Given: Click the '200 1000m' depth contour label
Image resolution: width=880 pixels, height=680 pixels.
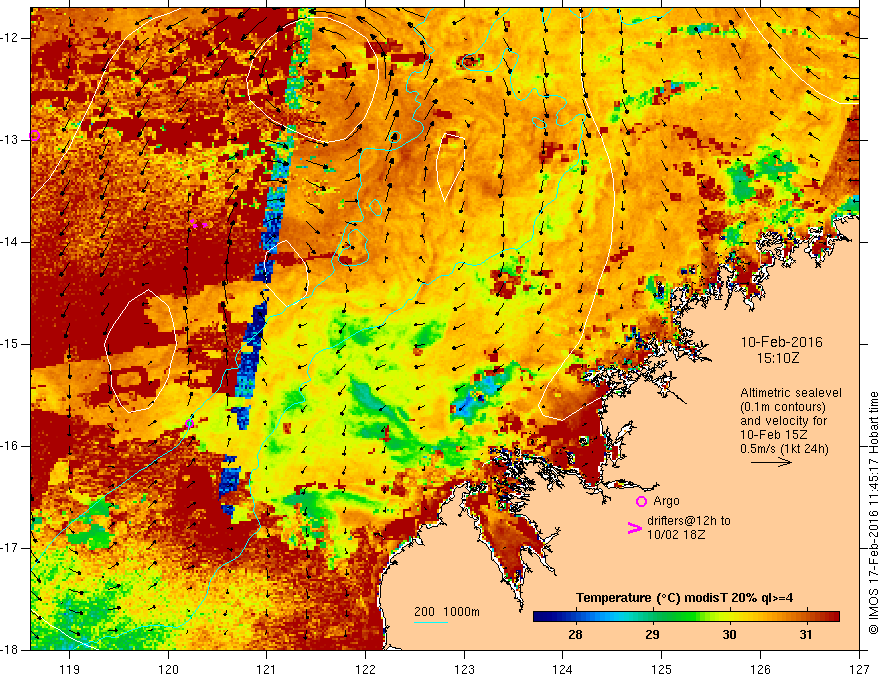Looking at the screenshot, I should (x=447, y=612).
